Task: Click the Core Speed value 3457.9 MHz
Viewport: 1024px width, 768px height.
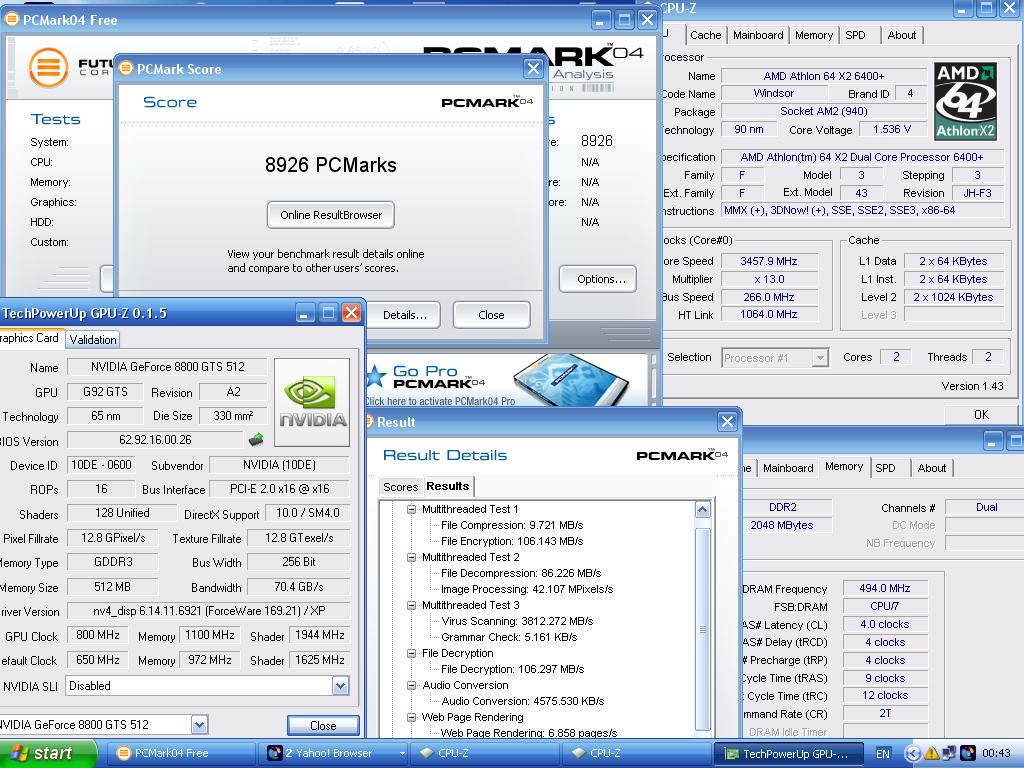Action: pos(769,261)
